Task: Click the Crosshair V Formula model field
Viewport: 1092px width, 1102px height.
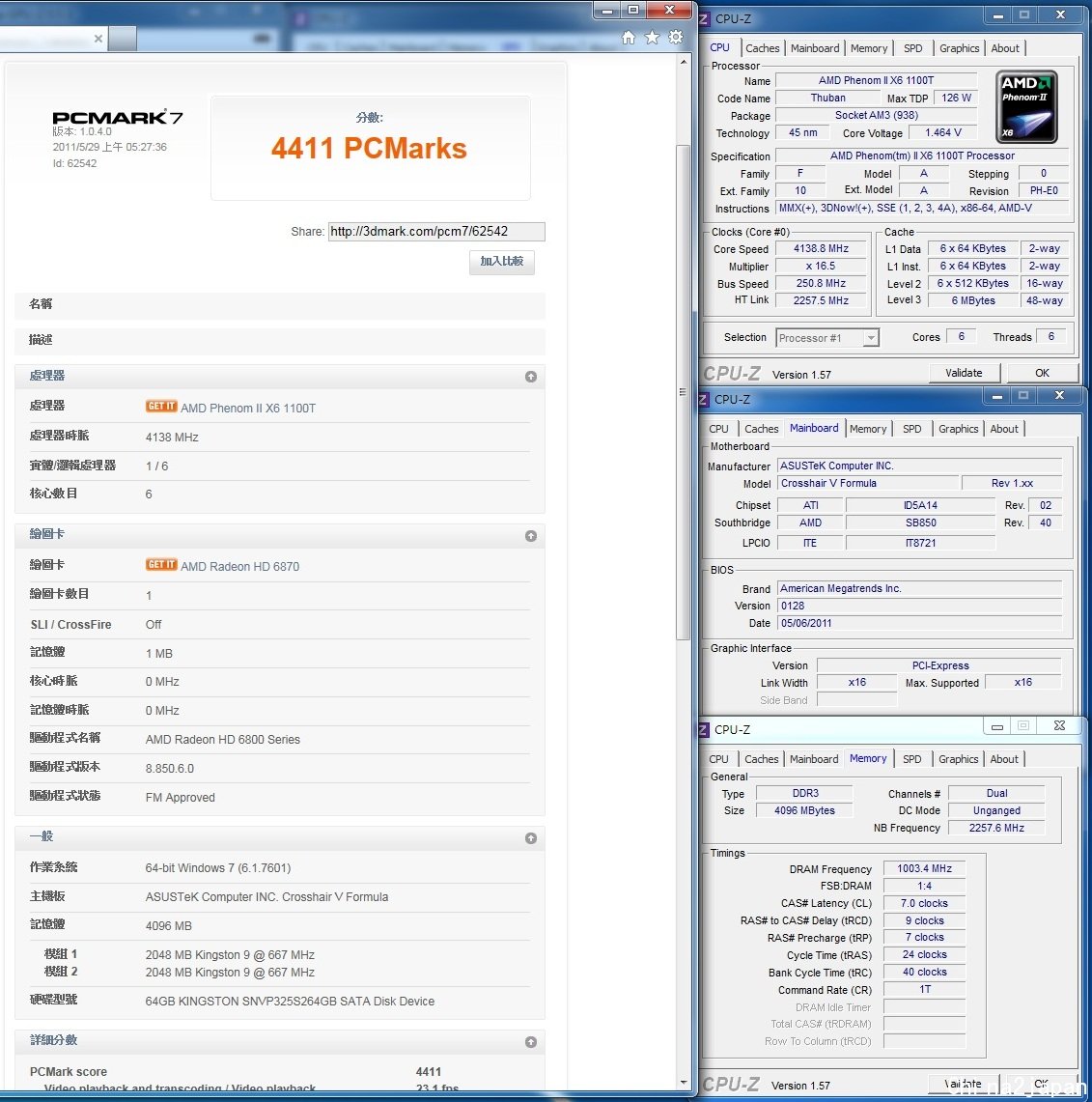Action: [x=868, y=484]
